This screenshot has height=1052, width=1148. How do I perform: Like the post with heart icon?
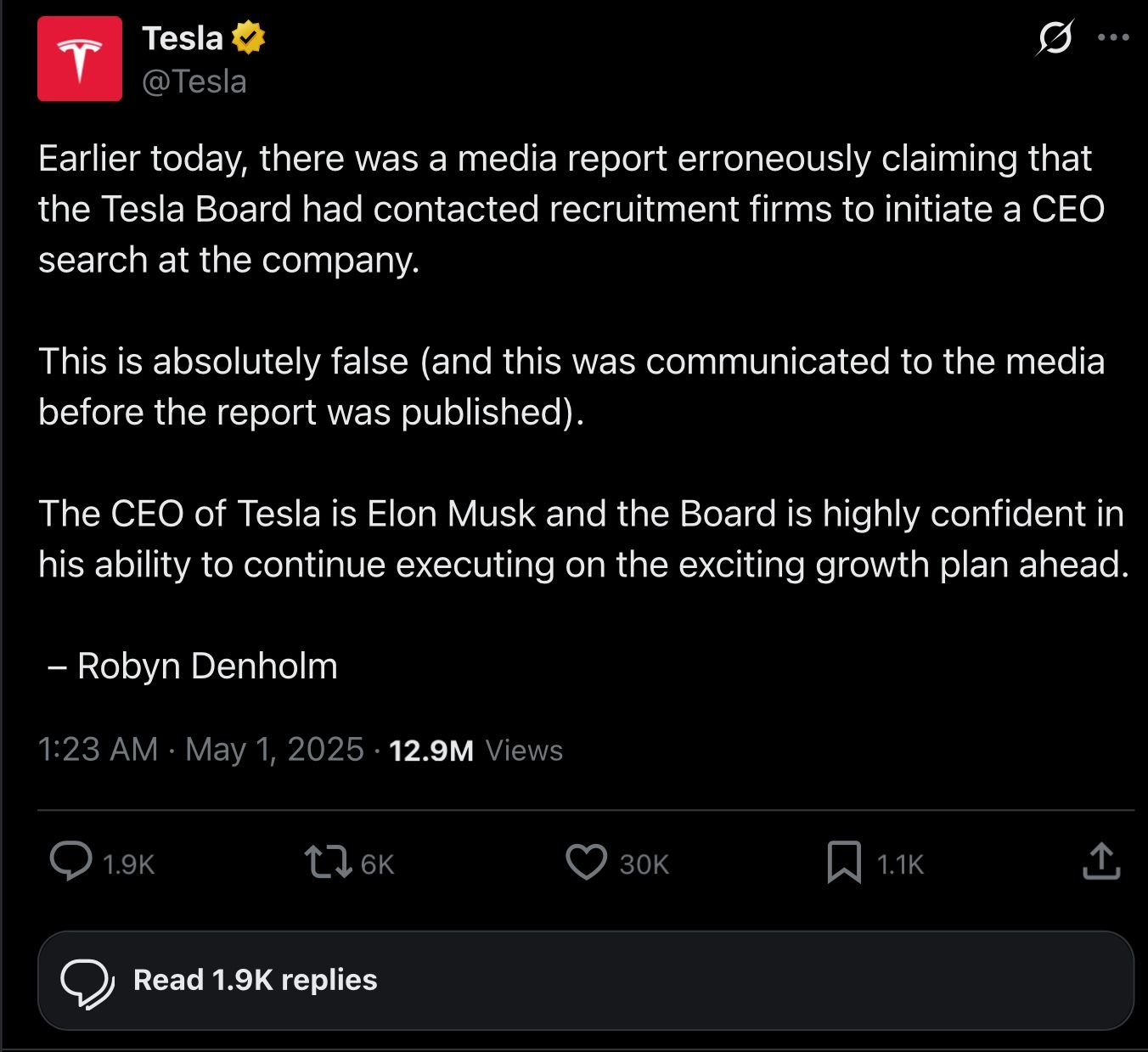coord(587,862)
